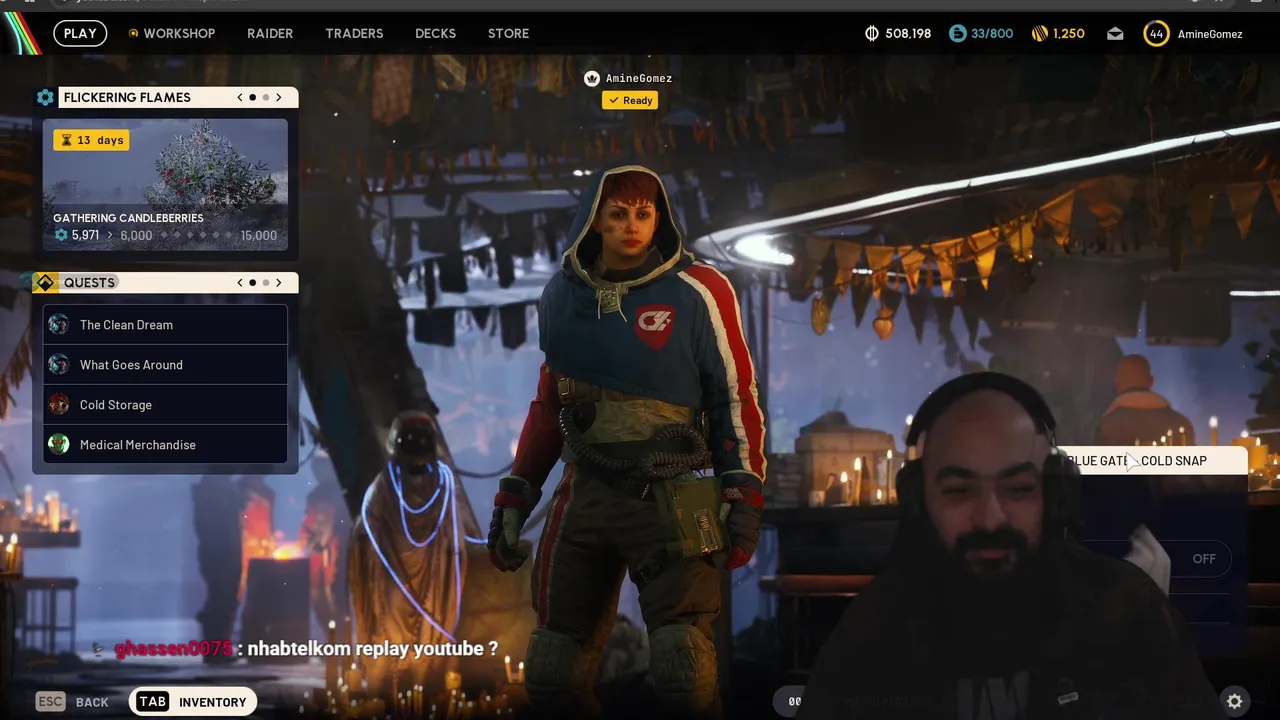Select the BLUE GATE map tab
This screenshot has height=720, width=1280.
(x=1097, y=461)
